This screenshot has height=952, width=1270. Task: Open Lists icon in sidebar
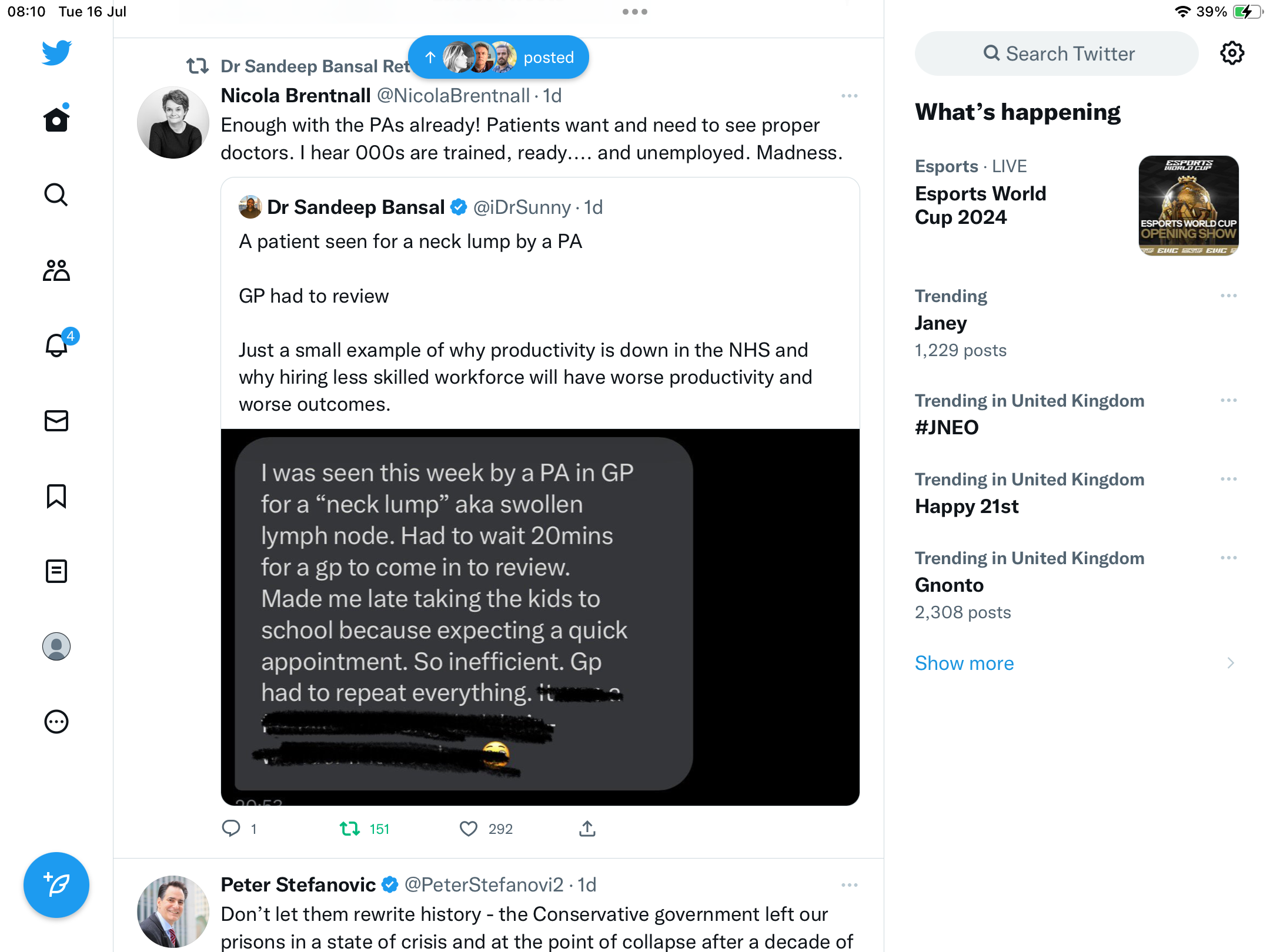click(x=56, y=571)
